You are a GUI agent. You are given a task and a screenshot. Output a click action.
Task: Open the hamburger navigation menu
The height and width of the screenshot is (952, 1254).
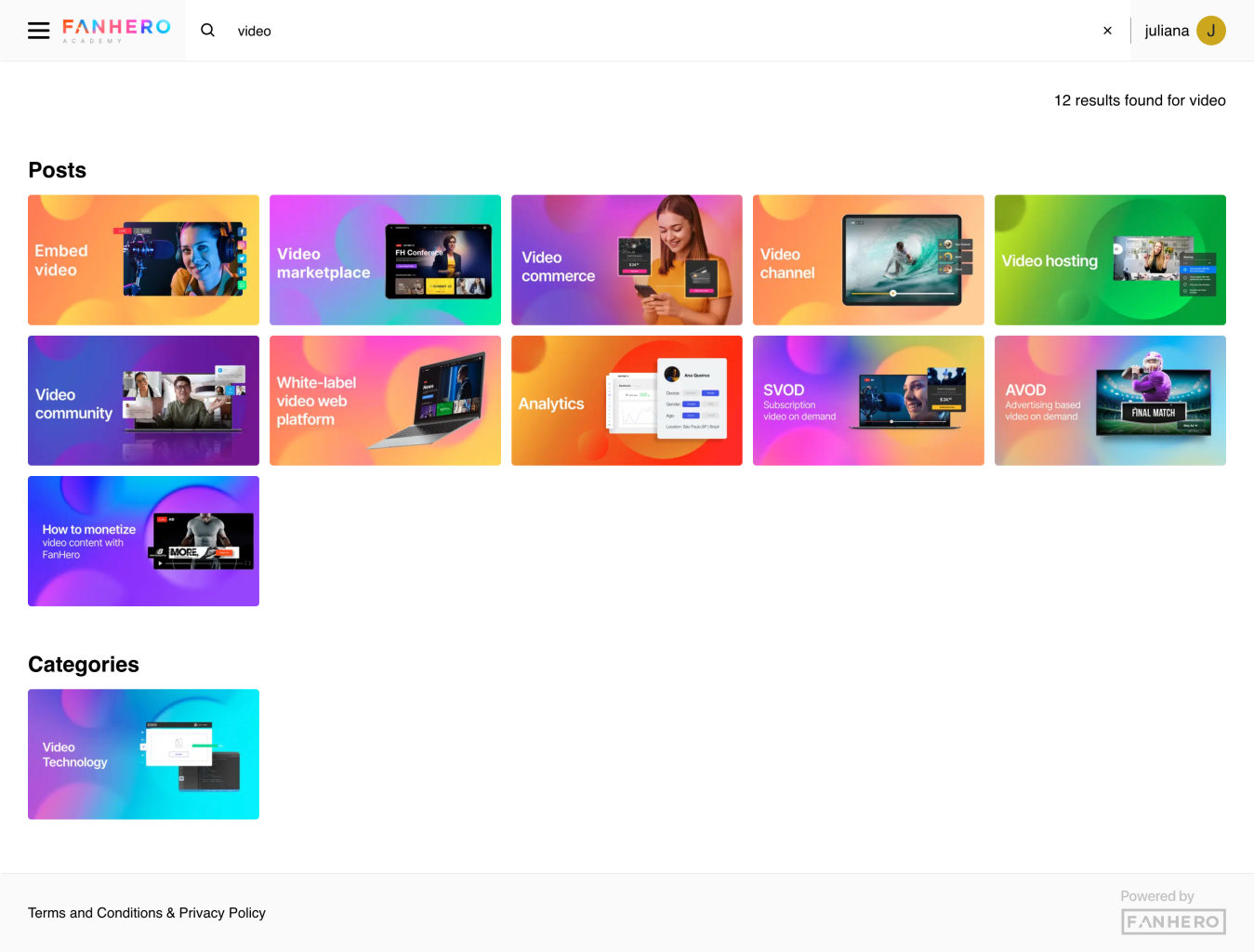[x=38, y=31]
